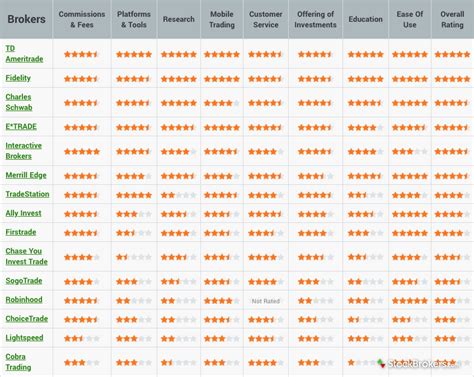Viewport: 474px width, 377px height.
Task: Click Lightspeed's Commissions & Fees stars
Action: click(82, 339)
